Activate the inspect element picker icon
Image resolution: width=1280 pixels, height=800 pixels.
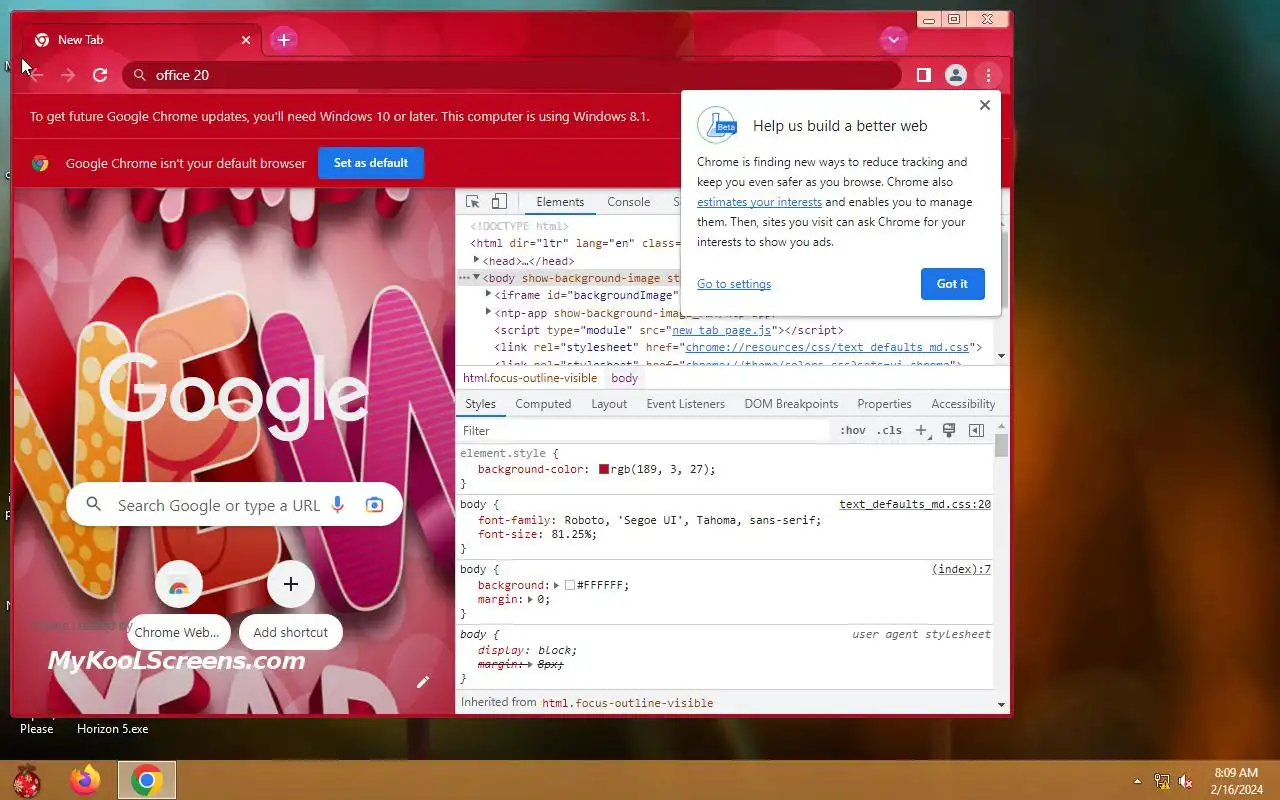[473, 202]
